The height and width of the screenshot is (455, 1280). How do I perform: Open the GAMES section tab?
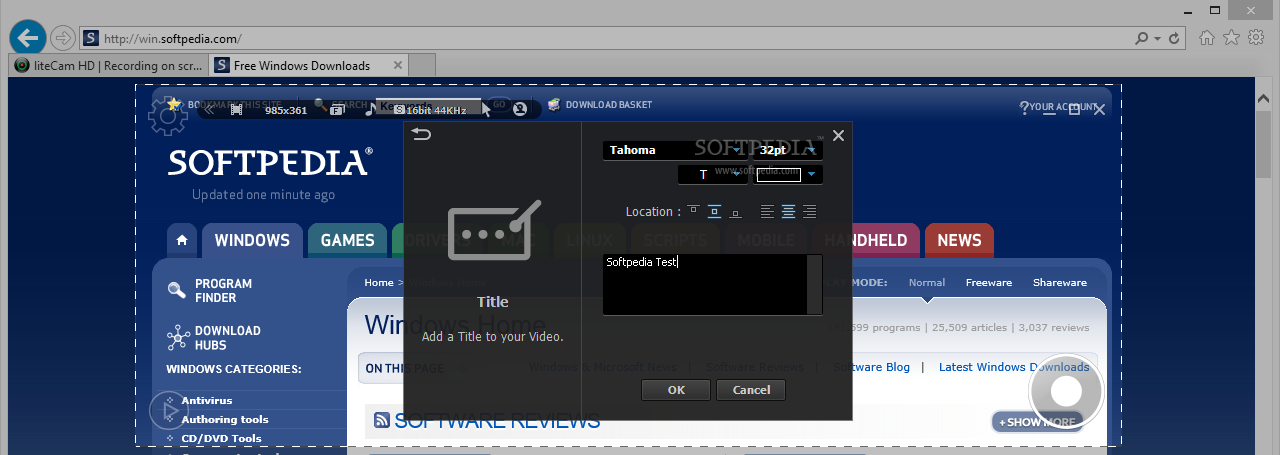347,240
